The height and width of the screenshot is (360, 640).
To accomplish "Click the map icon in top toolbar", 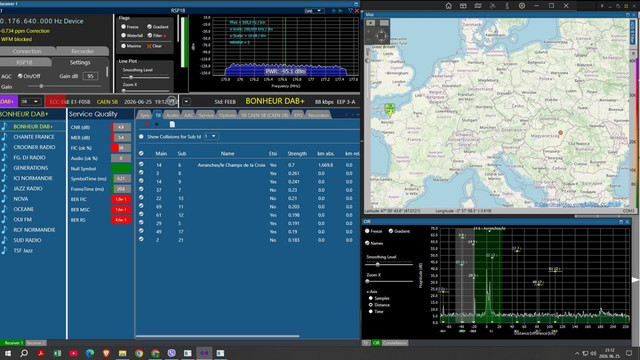I will click(478, 6).
